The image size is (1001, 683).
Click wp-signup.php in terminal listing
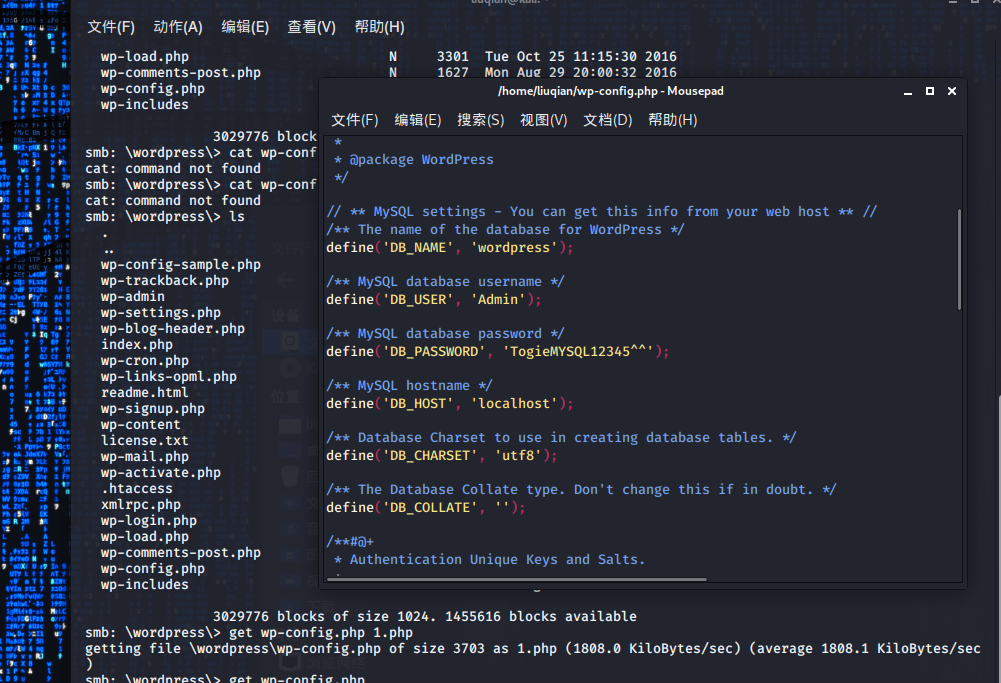153,409
